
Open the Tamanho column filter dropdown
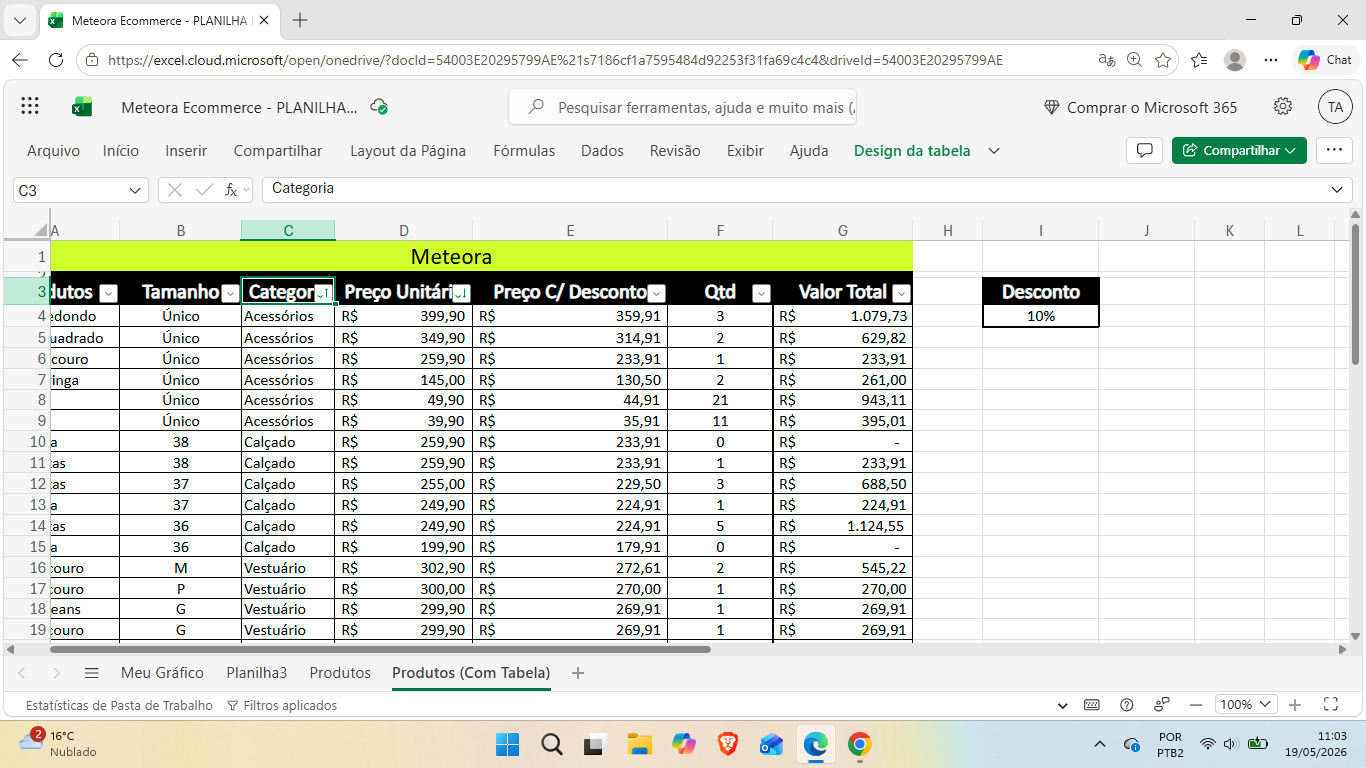(230, 293)
